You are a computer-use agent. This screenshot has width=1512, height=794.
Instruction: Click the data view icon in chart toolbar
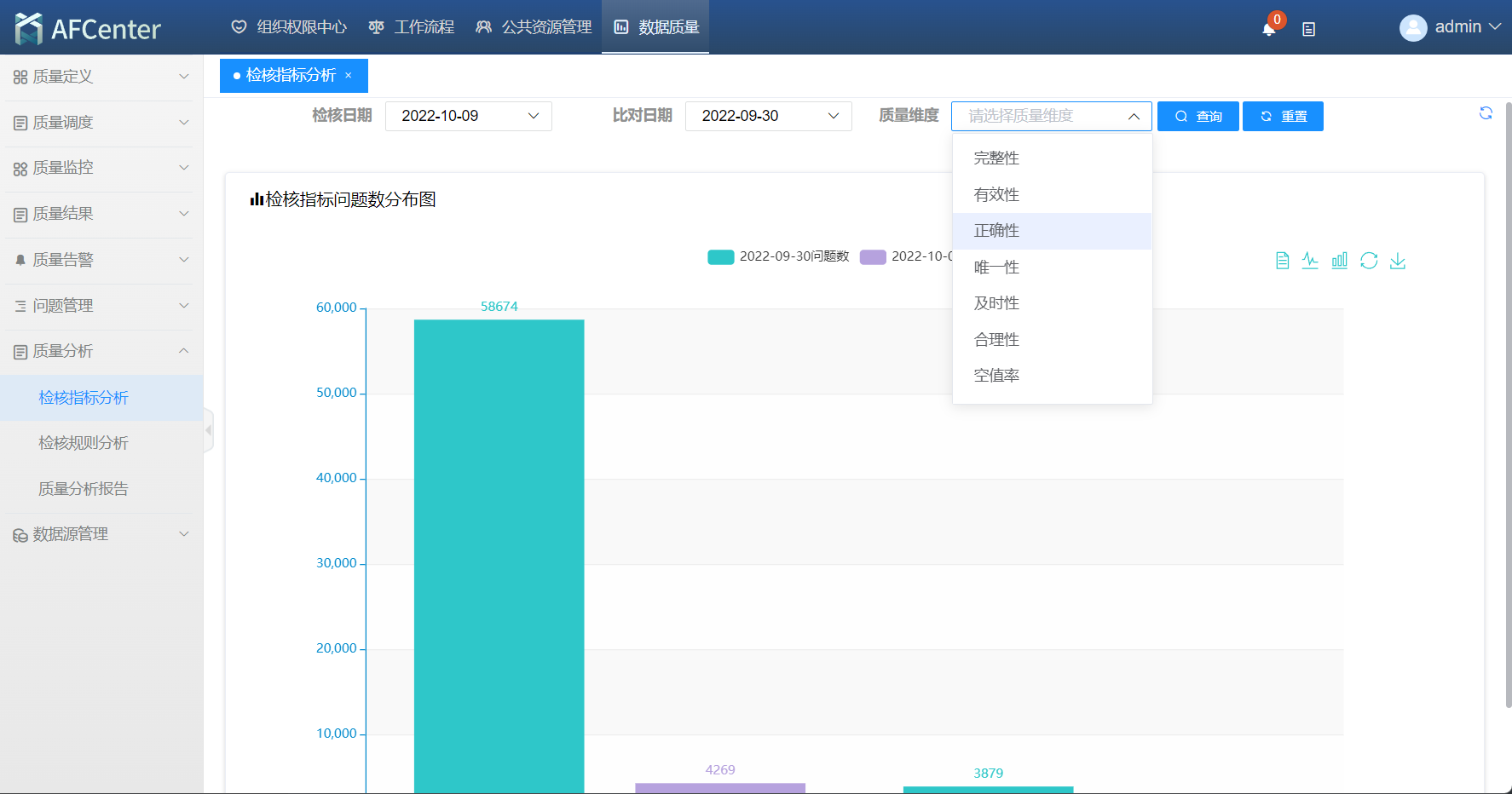click(x=1282, y=261)
